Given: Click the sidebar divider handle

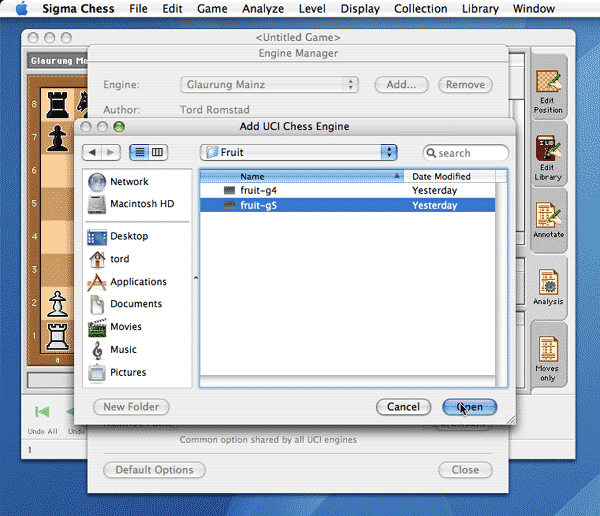Looking at the screenshot, I should [196, 278].
